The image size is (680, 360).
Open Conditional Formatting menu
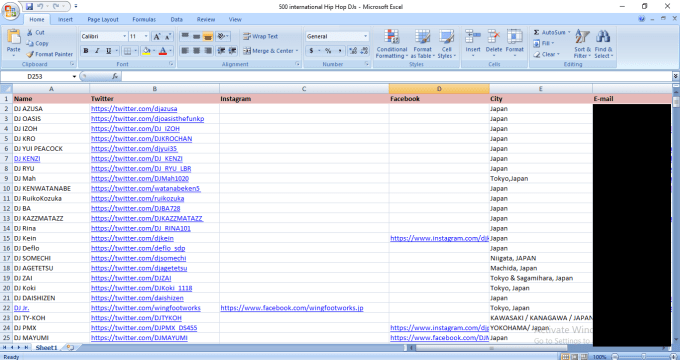[391, 44]
